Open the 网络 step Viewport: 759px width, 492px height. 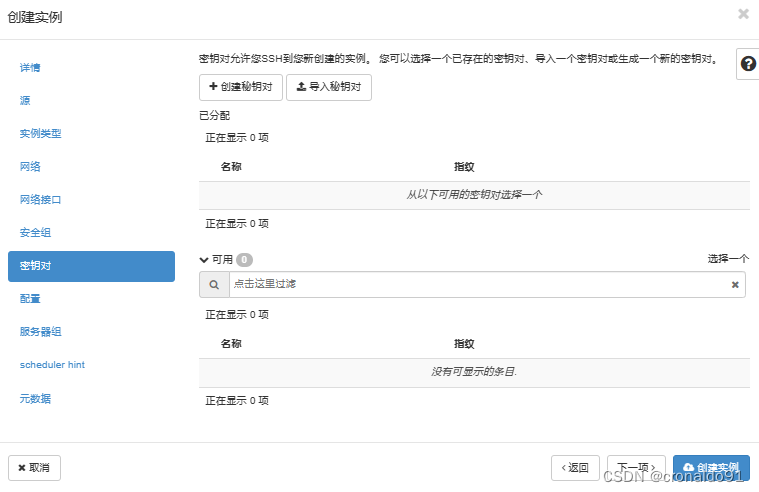[30, 167]
